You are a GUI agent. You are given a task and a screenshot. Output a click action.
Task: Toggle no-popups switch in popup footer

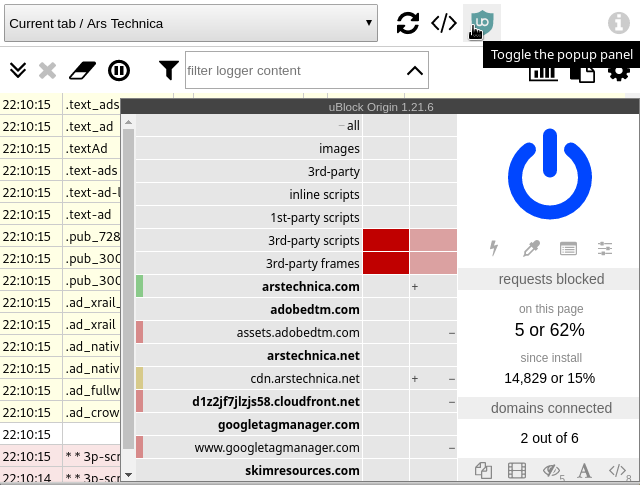click(x=483, y=470)
